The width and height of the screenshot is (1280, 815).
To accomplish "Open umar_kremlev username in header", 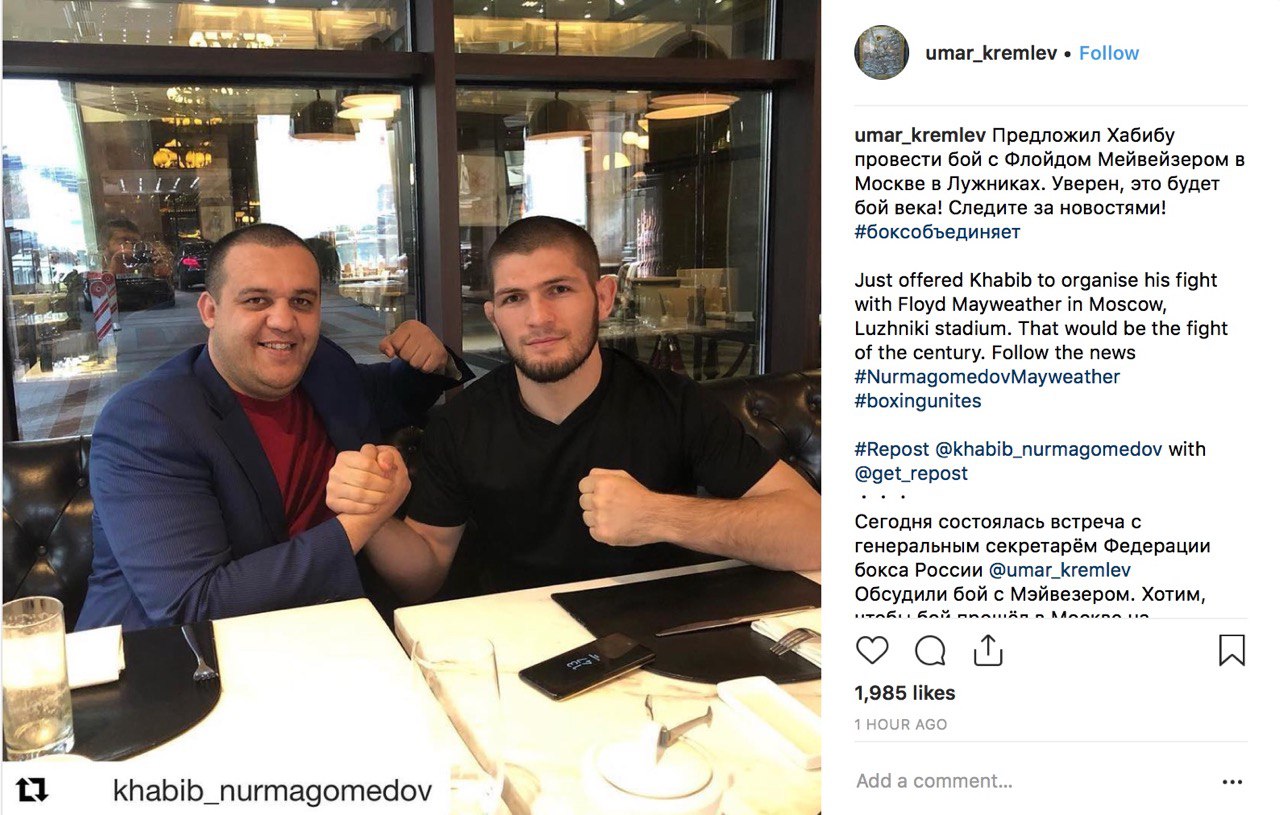I will pyautogui.click(x=991, y=53).
